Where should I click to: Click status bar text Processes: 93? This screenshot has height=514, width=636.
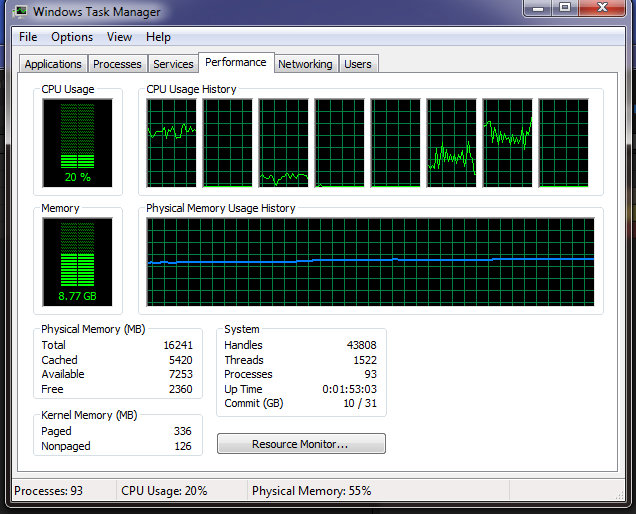pos(49,491)
